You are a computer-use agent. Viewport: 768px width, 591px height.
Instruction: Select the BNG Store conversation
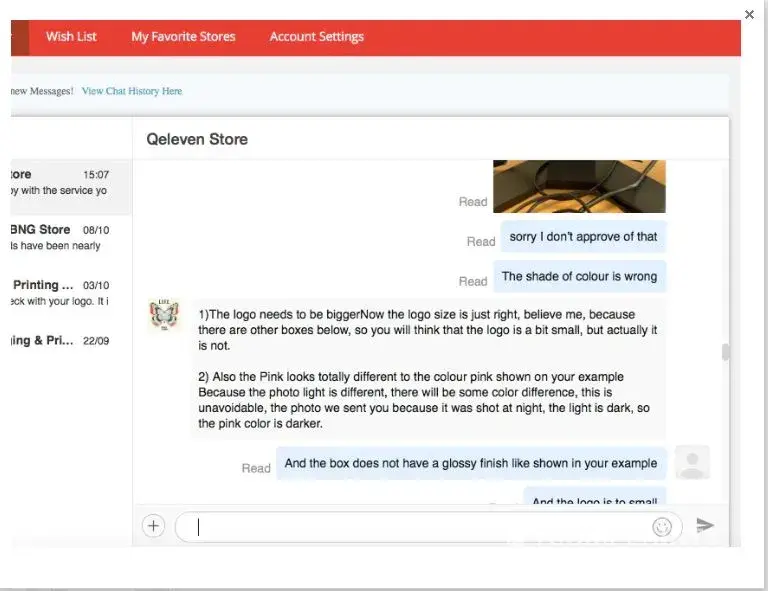click(65, 237)
